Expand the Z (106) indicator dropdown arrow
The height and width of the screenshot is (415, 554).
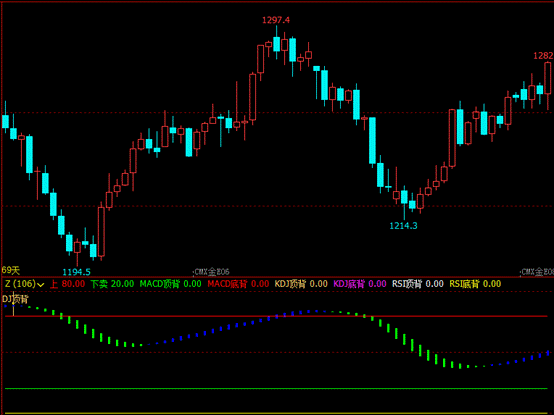tap(41, 285)
